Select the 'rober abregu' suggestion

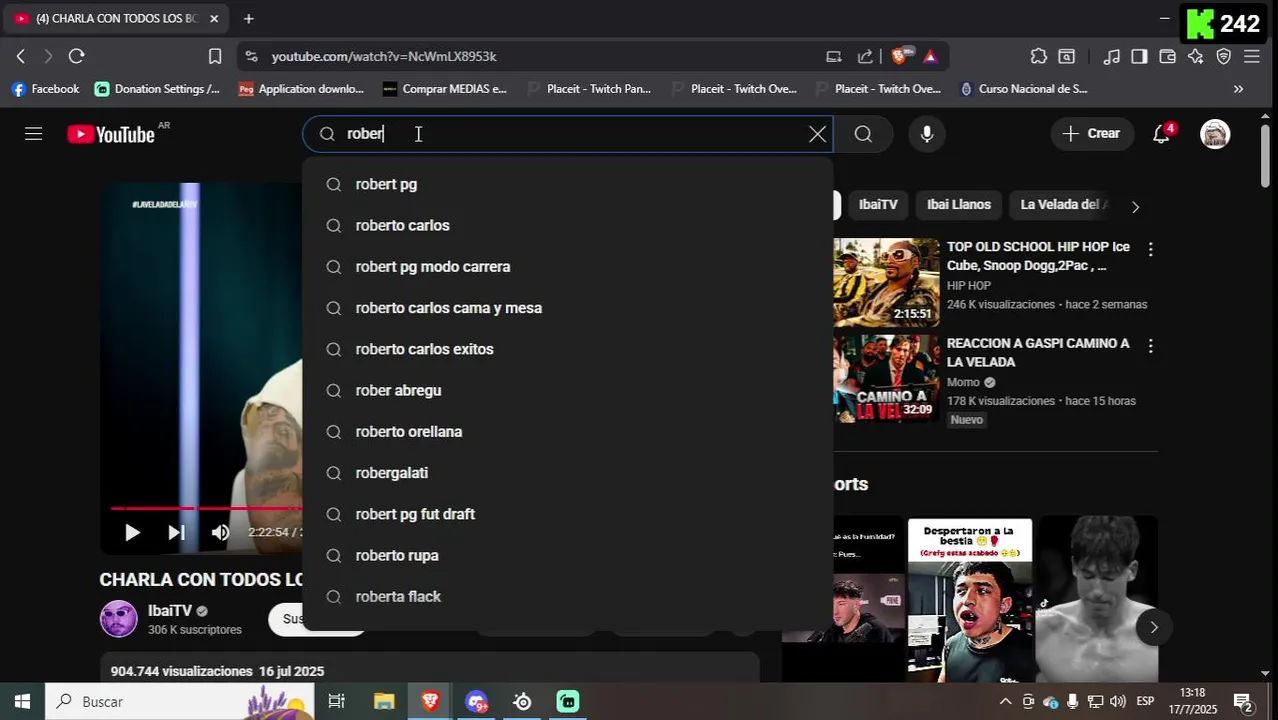coord(567,390)
